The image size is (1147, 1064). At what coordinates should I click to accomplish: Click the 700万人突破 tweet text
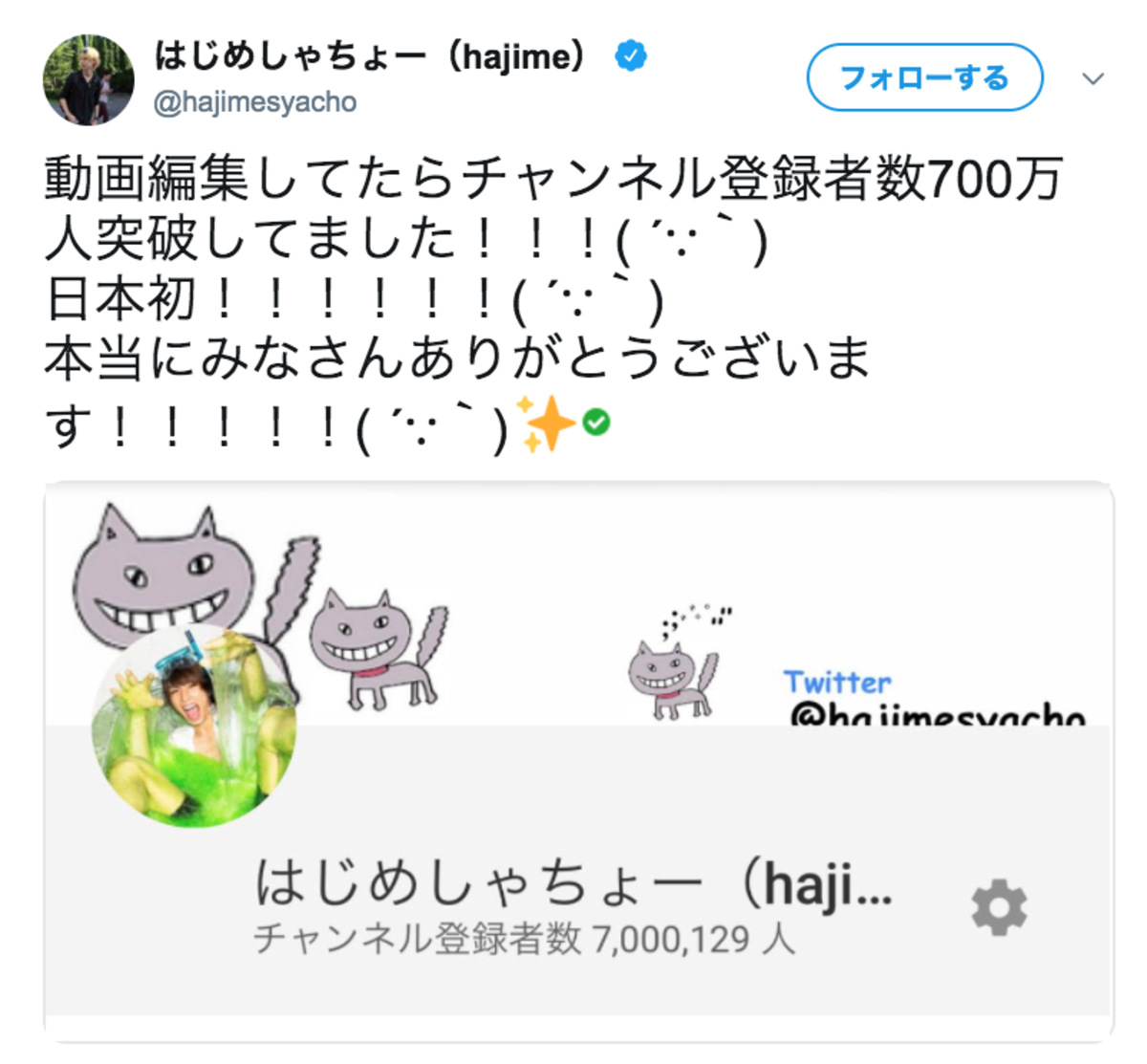[554, 207]
